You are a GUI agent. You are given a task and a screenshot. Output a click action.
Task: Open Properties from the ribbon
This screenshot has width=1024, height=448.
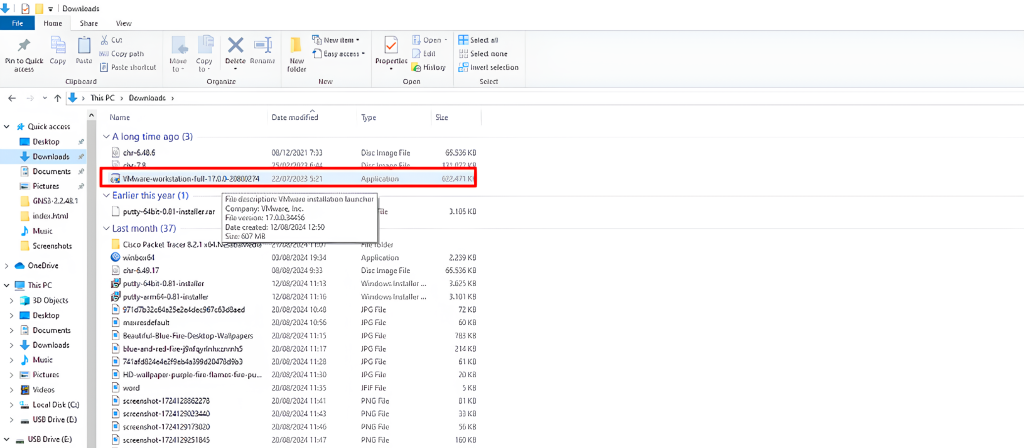click(390, 47)
